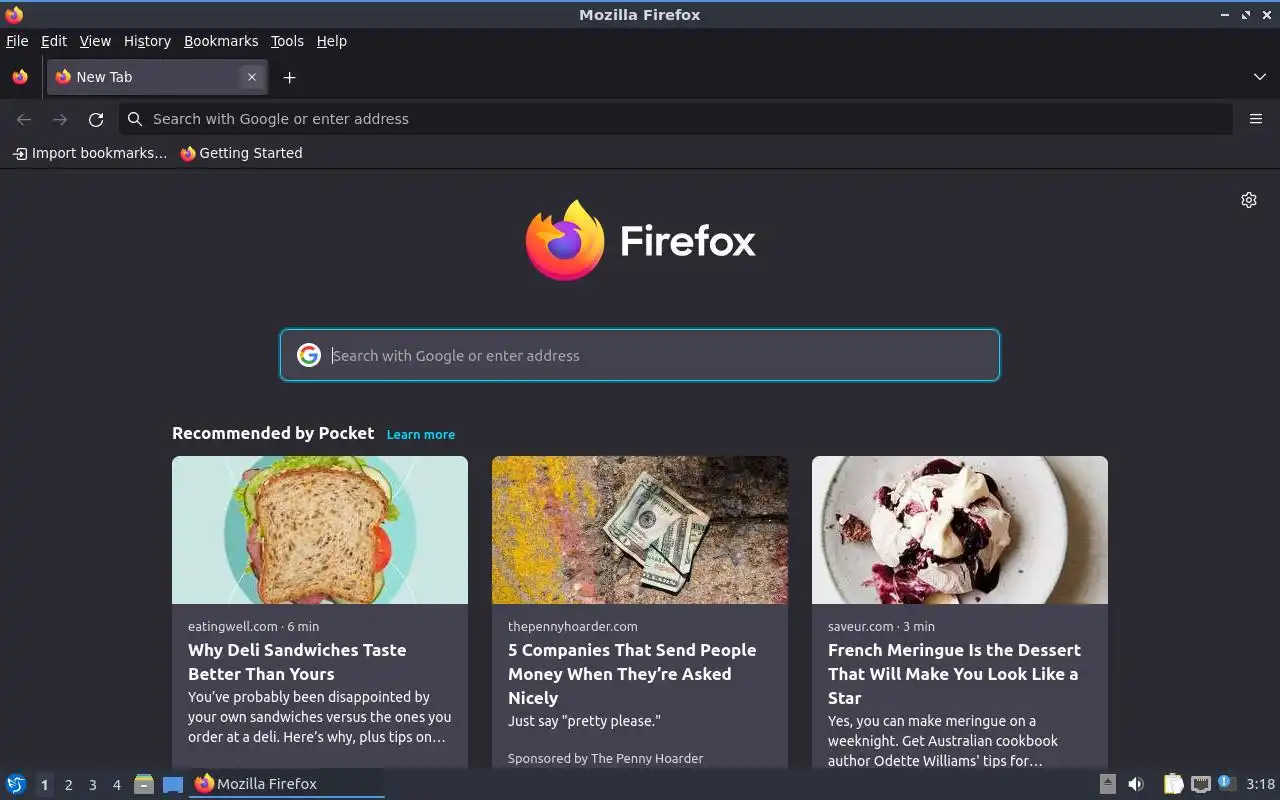Open '5 Companies That Send People Money' headline
1280x800 pixels.
[632, 674]
